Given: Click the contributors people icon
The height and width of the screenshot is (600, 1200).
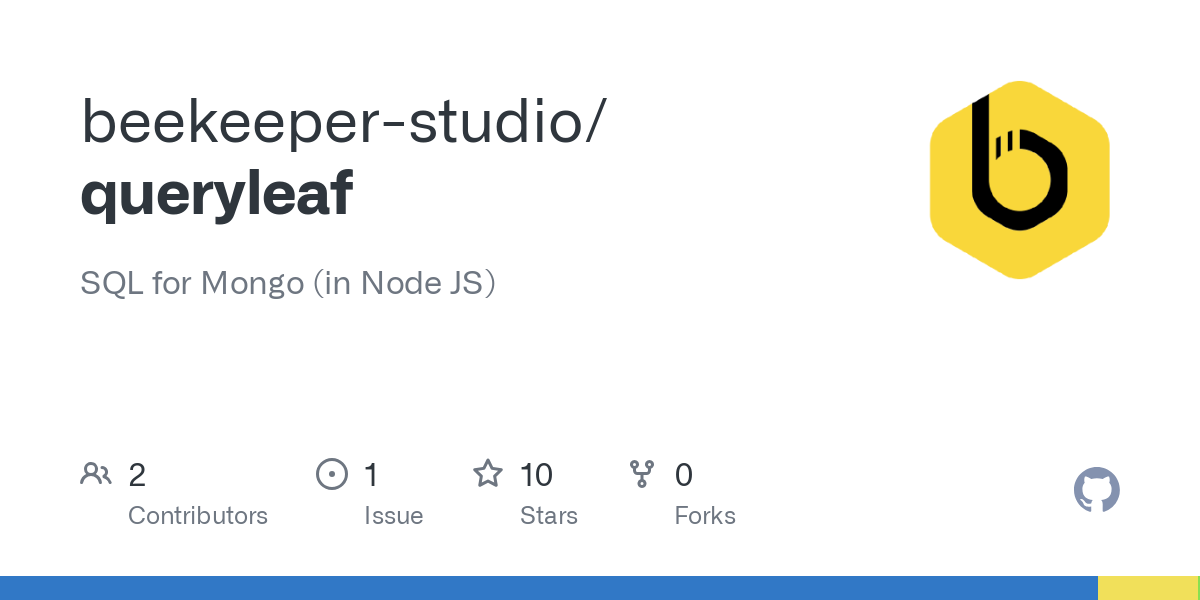Looking at the screenshot, I should [x=96, y=474].
